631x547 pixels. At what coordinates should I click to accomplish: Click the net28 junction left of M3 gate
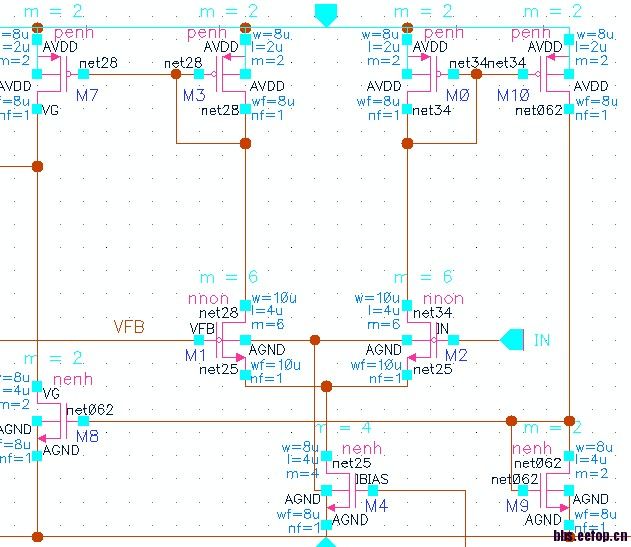click(x=176, y=74)
